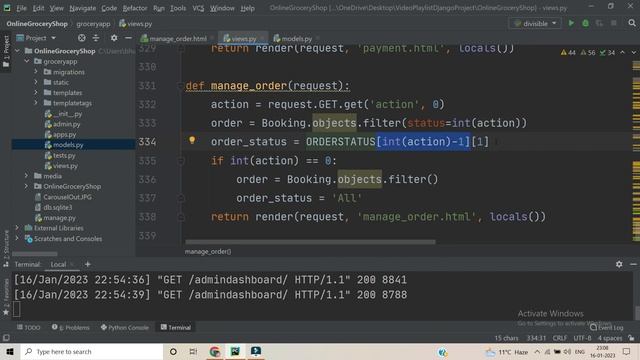
Task: Open the TODO tool window
Action: click(x=29, y=327)
